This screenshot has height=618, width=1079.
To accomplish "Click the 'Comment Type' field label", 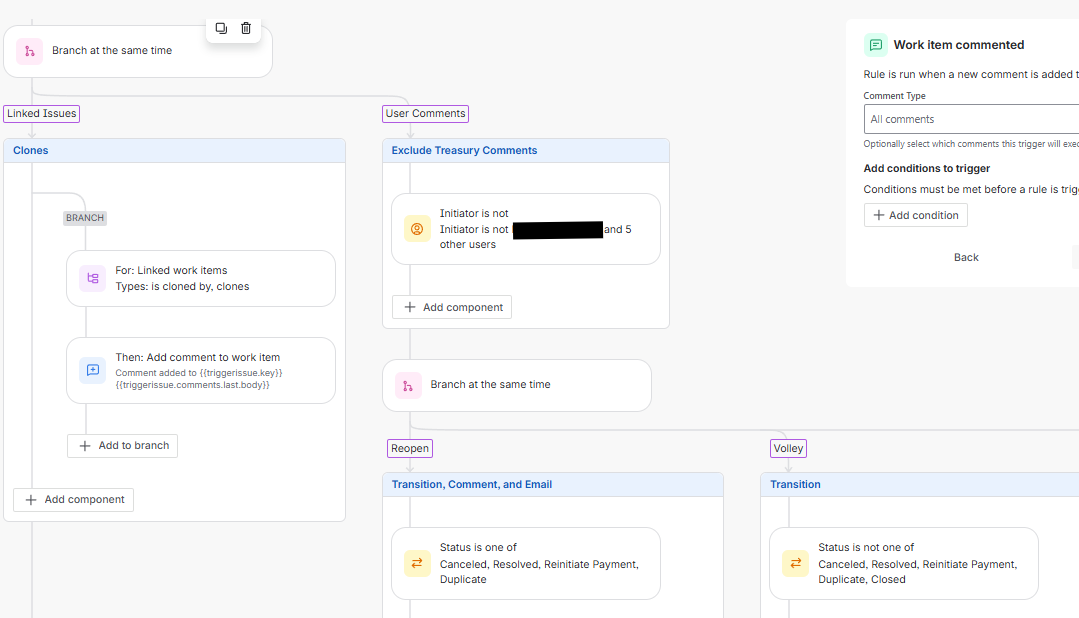I will [895, 96].
